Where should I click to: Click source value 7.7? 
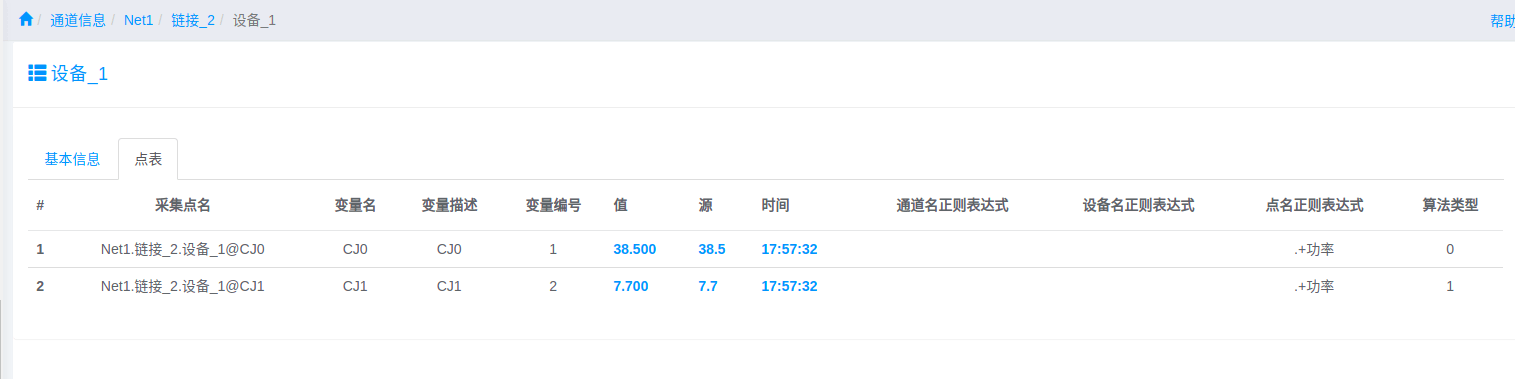tap(708, 286)
